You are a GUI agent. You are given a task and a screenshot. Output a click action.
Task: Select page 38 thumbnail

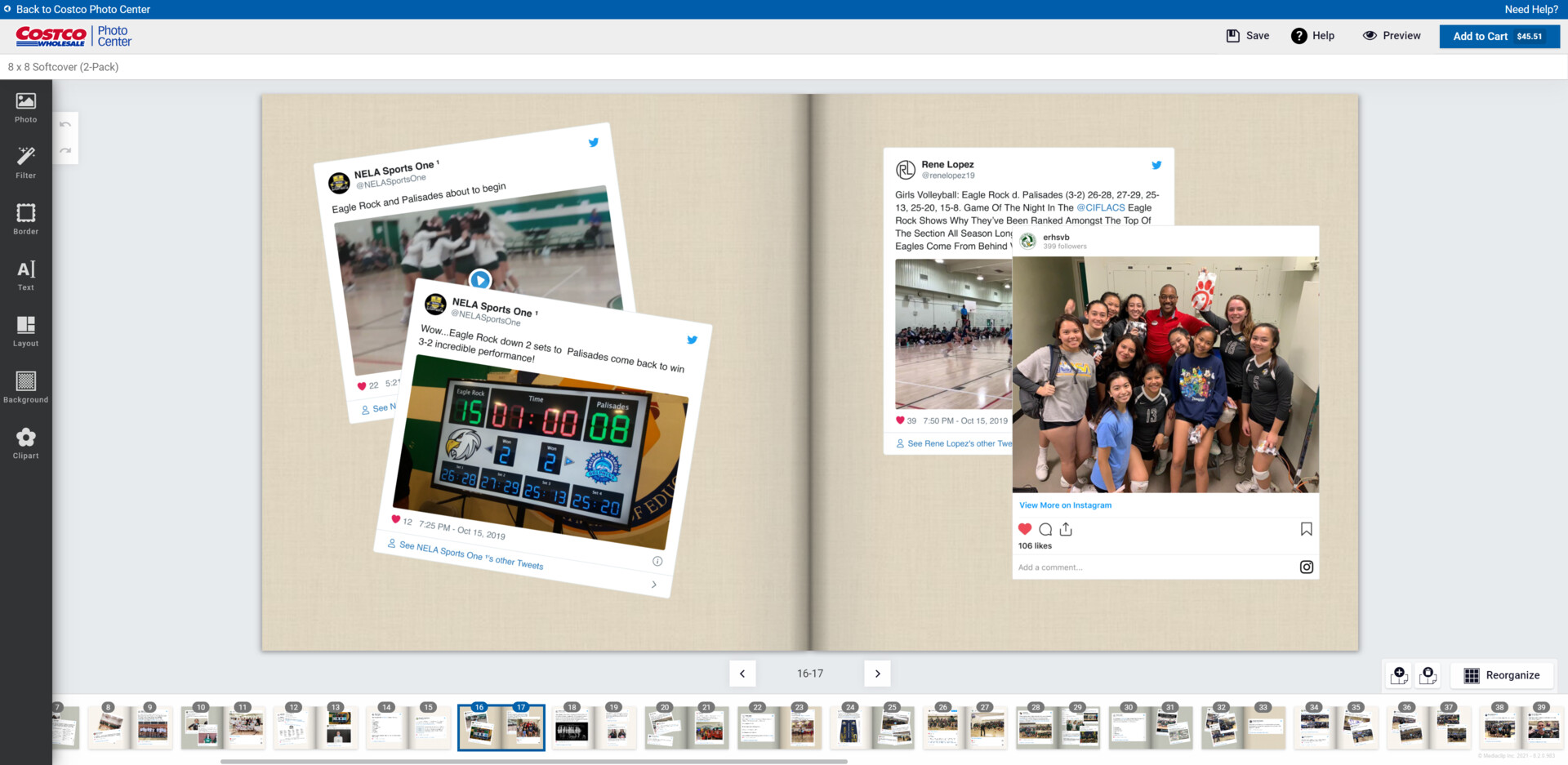pos(1500,727)
